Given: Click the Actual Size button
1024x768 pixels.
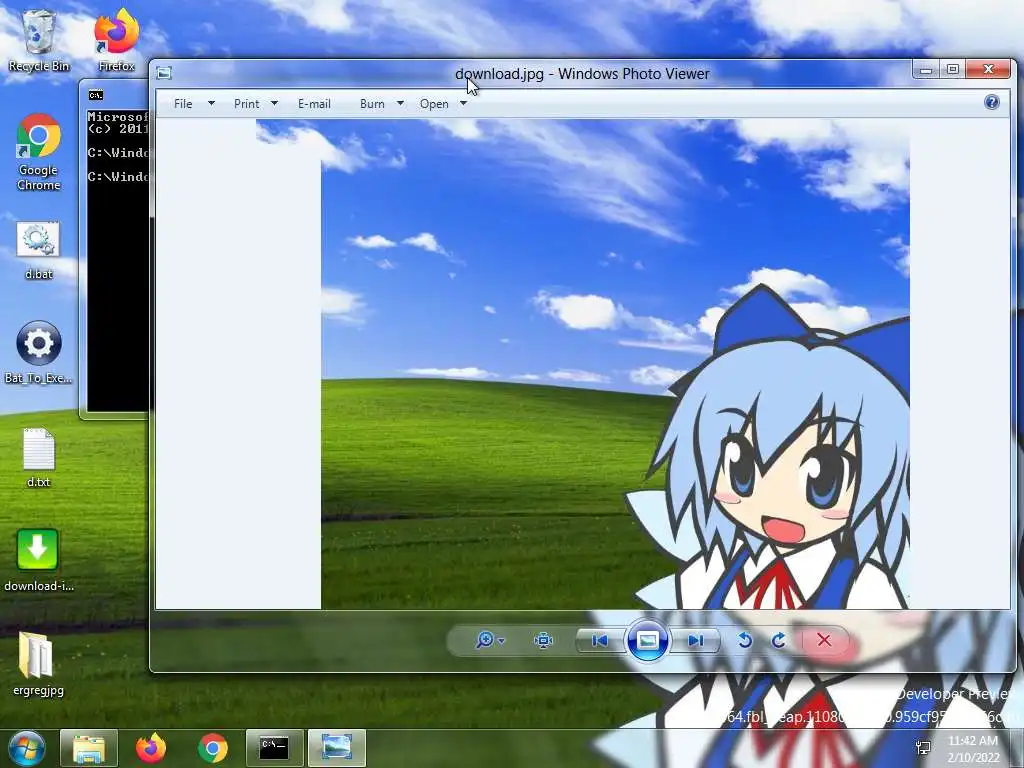Looking at the screenshot, I should [543, 641].
